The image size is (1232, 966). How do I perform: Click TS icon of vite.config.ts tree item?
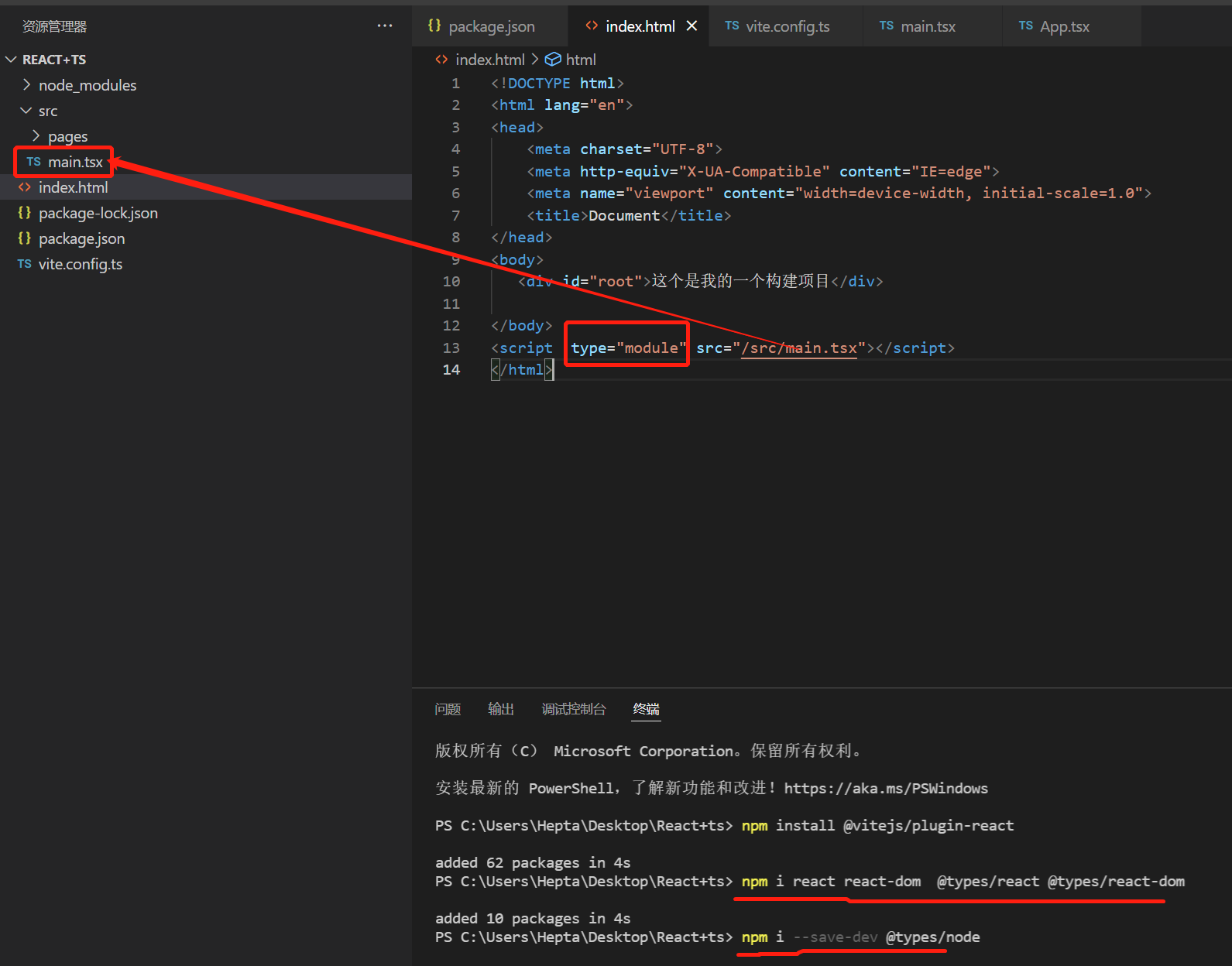pyautogui.click(x=24, y=264)
